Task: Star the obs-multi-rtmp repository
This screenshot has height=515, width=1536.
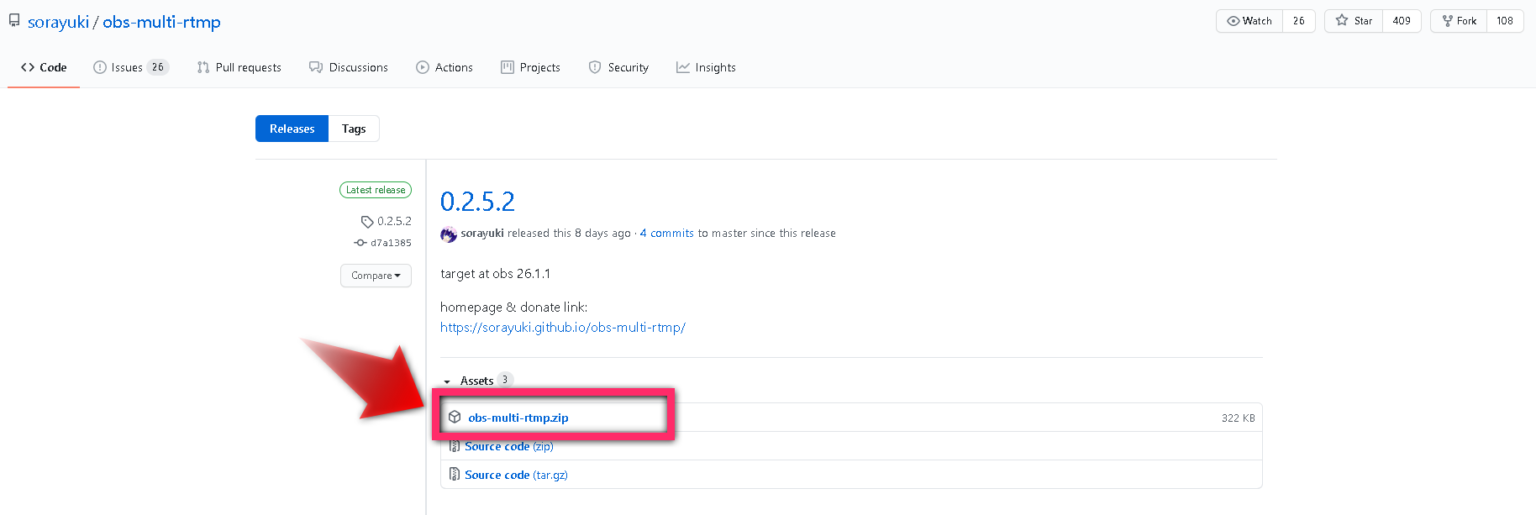Action: pyautogui.click(x=1354, y=21)
